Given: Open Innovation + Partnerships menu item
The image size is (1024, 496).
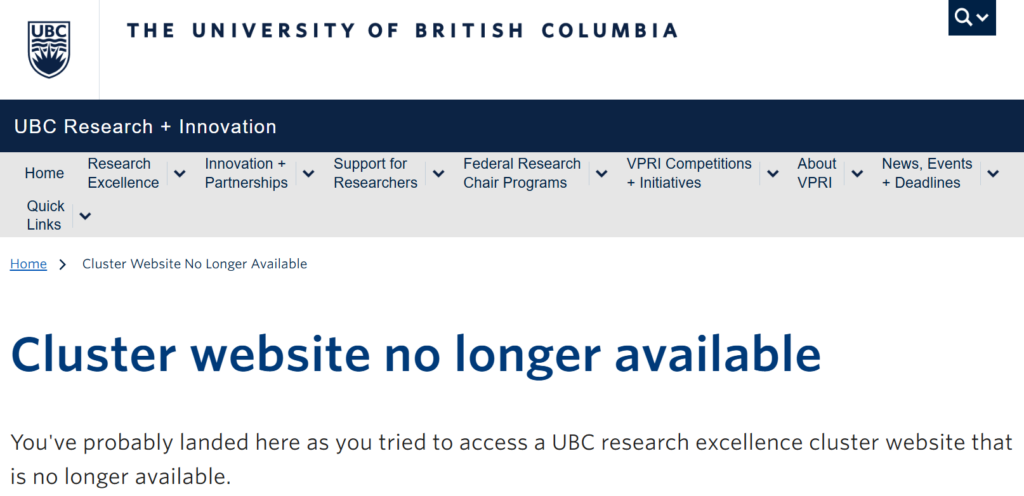Looking at the screenshot, I should (x=246, y=173).
